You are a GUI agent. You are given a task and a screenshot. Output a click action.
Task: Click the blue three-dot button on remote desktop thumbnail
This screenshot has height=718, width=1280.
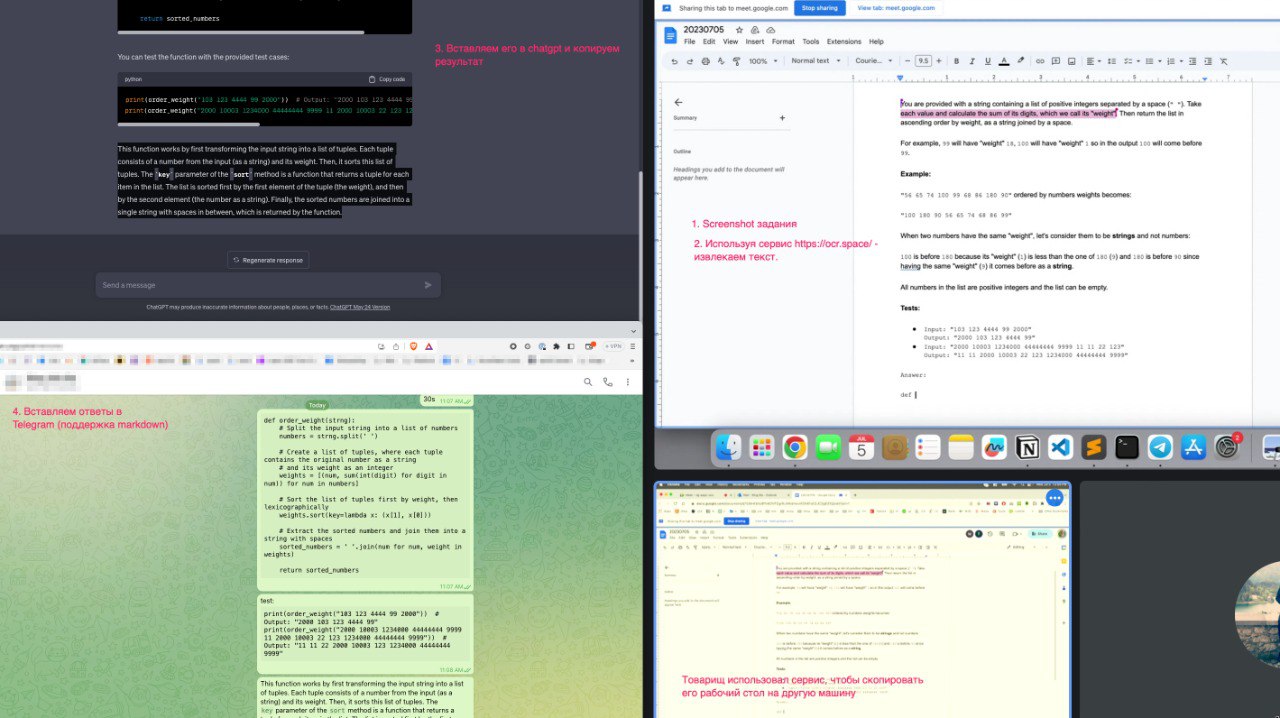(x=1054, y=497)
